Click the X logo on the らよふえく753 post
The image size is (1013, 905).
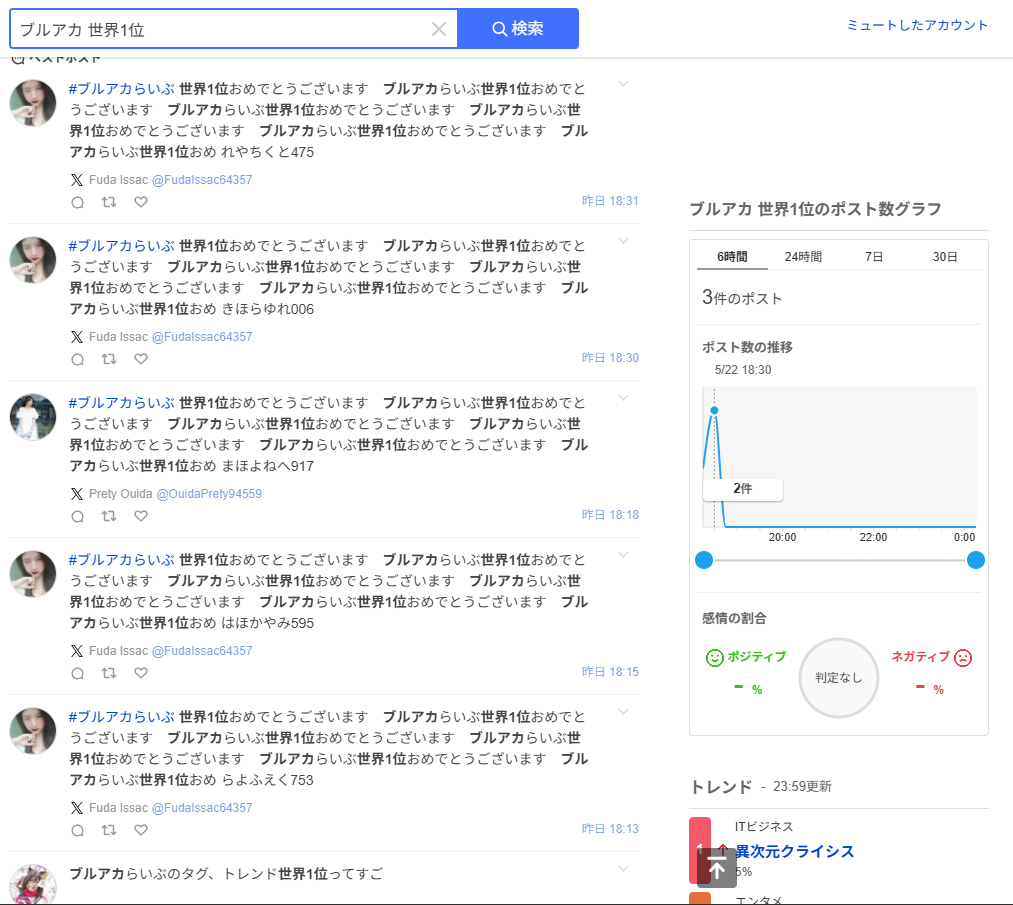point(77,807)
